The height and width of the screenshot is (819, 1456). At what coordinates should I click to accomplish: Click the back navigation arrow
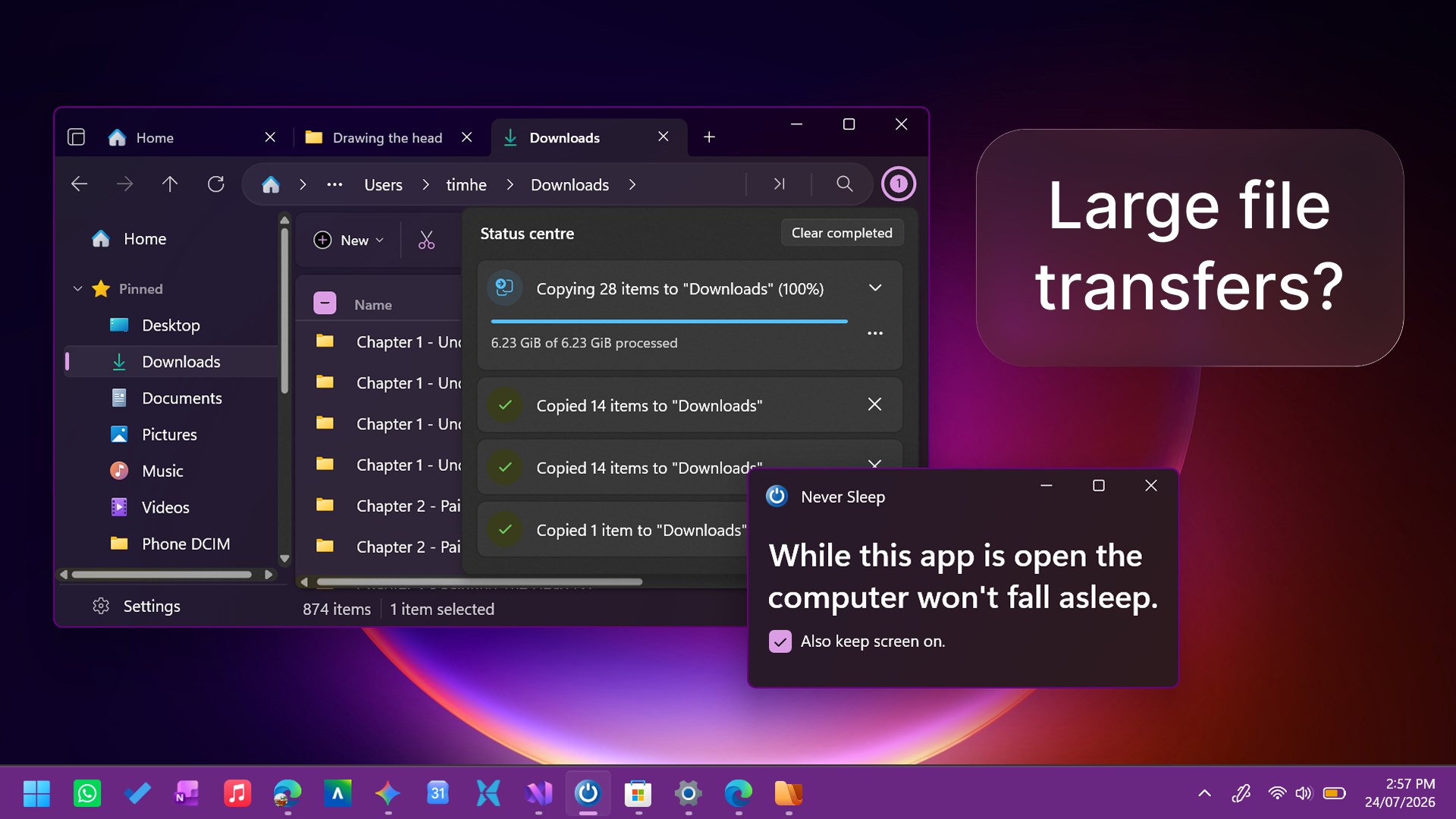point(79,184)
